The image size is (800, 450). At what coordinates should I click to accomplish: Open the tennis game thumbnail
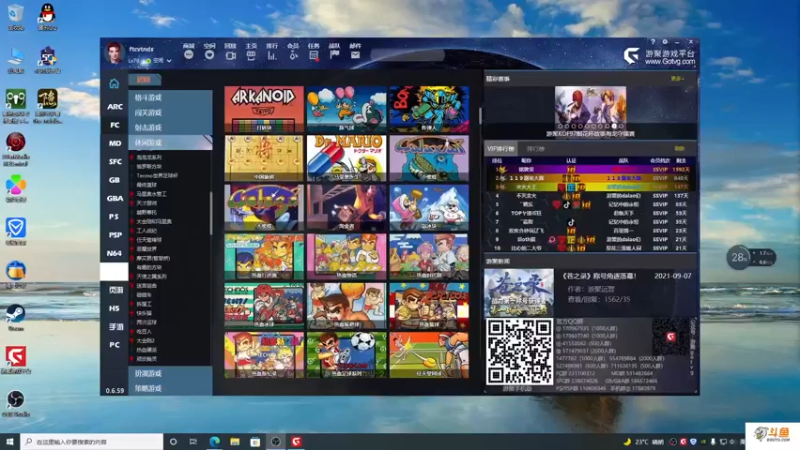coord(429,355)
